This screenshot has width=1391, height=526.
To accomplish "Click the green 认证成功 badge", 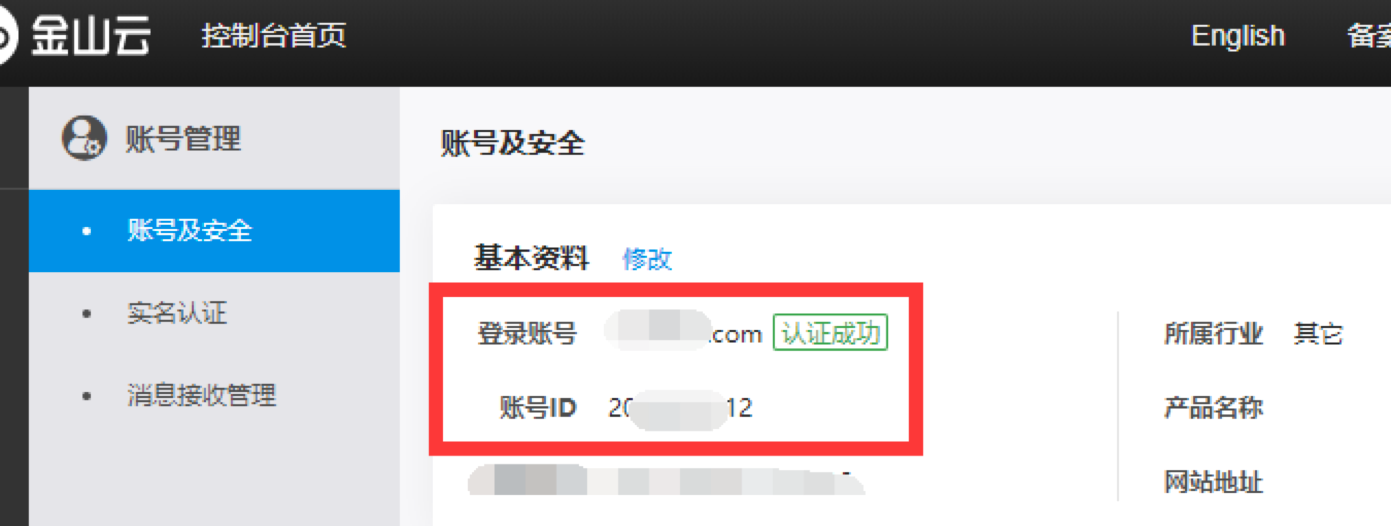I will pyautogui.click(x=830, y=333).
